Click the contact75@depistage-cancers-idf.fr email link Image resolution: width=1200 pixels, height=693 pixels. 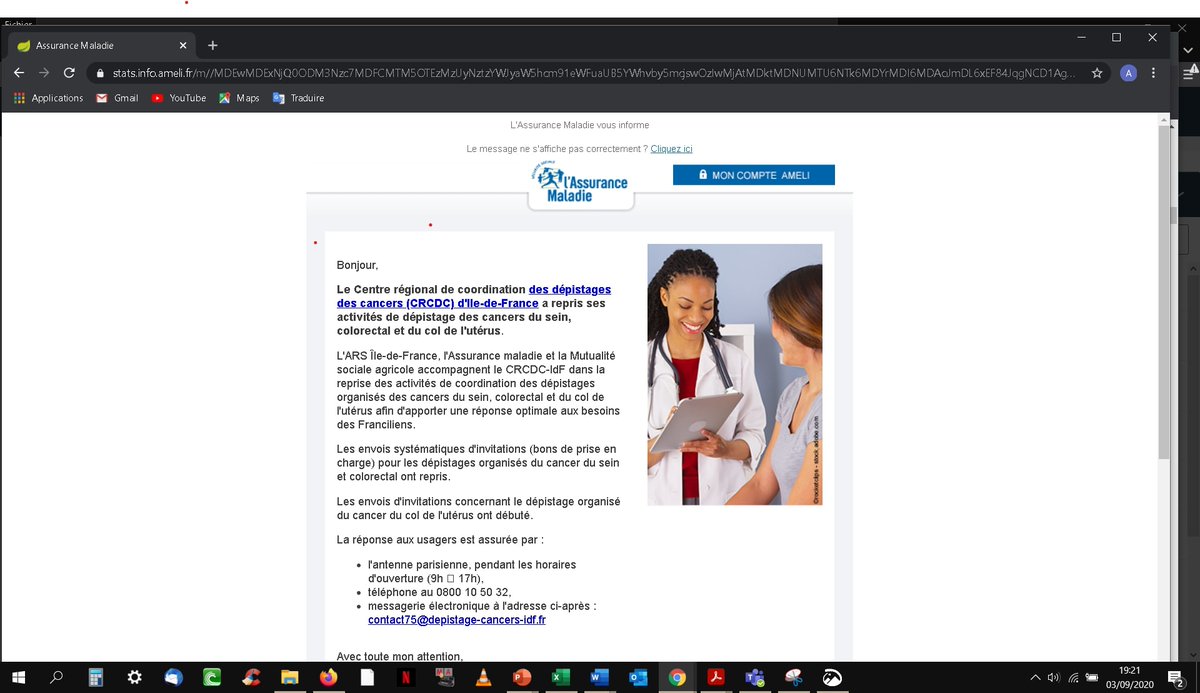point(456,620)
